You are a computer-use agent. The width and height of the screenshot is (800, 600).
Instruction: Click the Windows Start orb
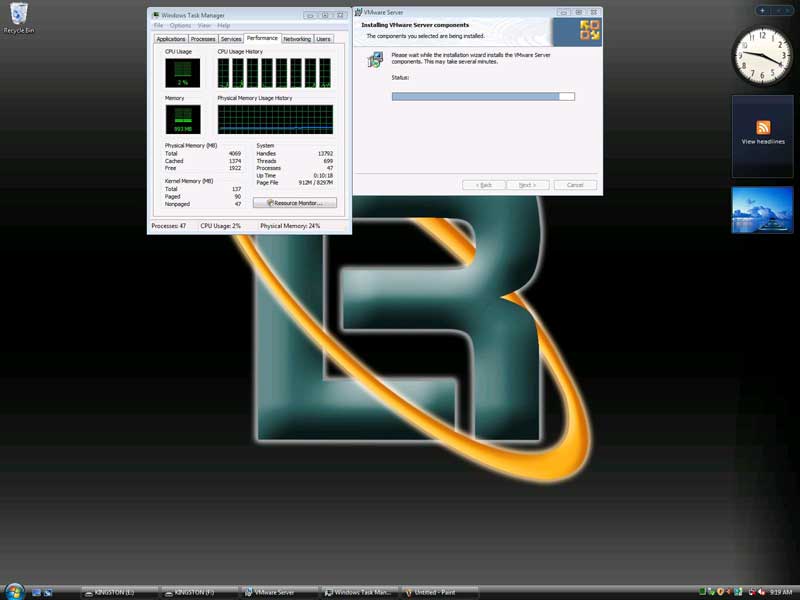point(14,591)
